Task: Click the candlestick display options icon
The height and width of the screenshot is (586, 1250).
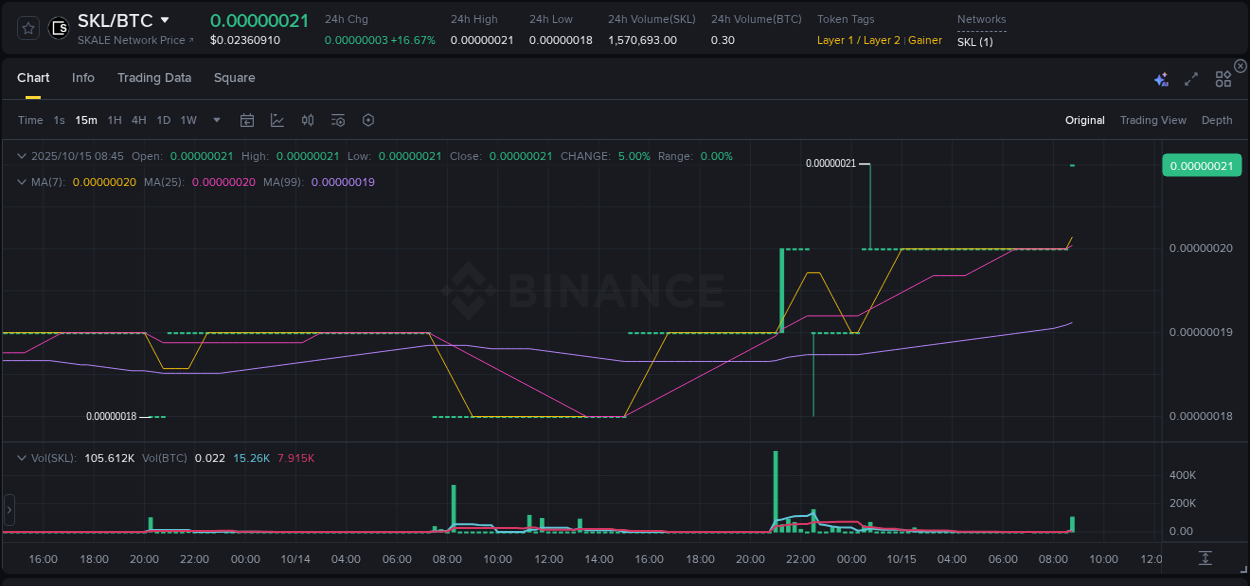Action: click(x=307, y=120)
